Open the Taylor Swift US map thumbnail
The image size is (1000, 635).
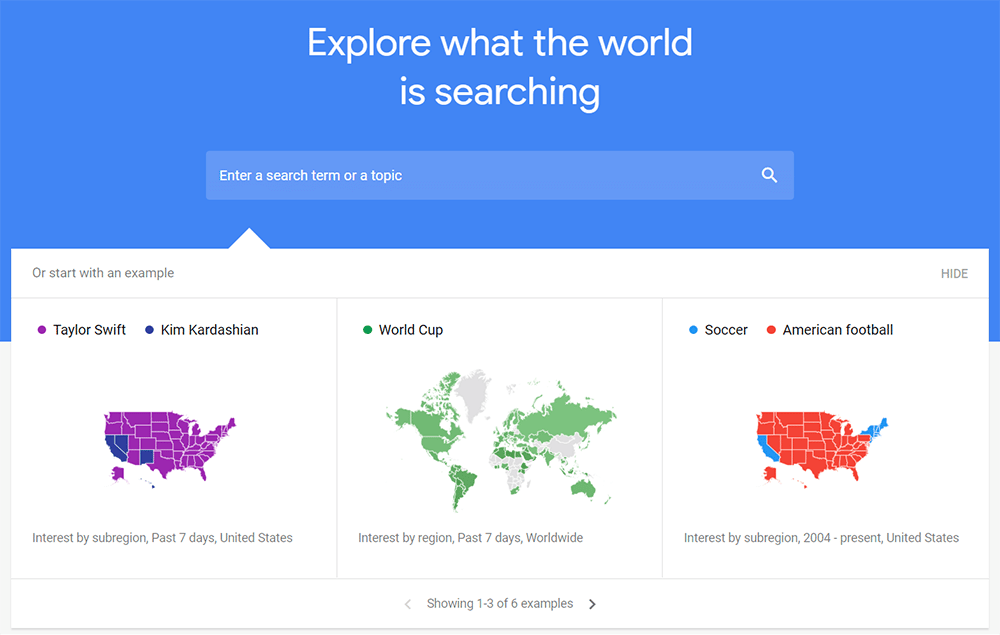coord(170,449)
